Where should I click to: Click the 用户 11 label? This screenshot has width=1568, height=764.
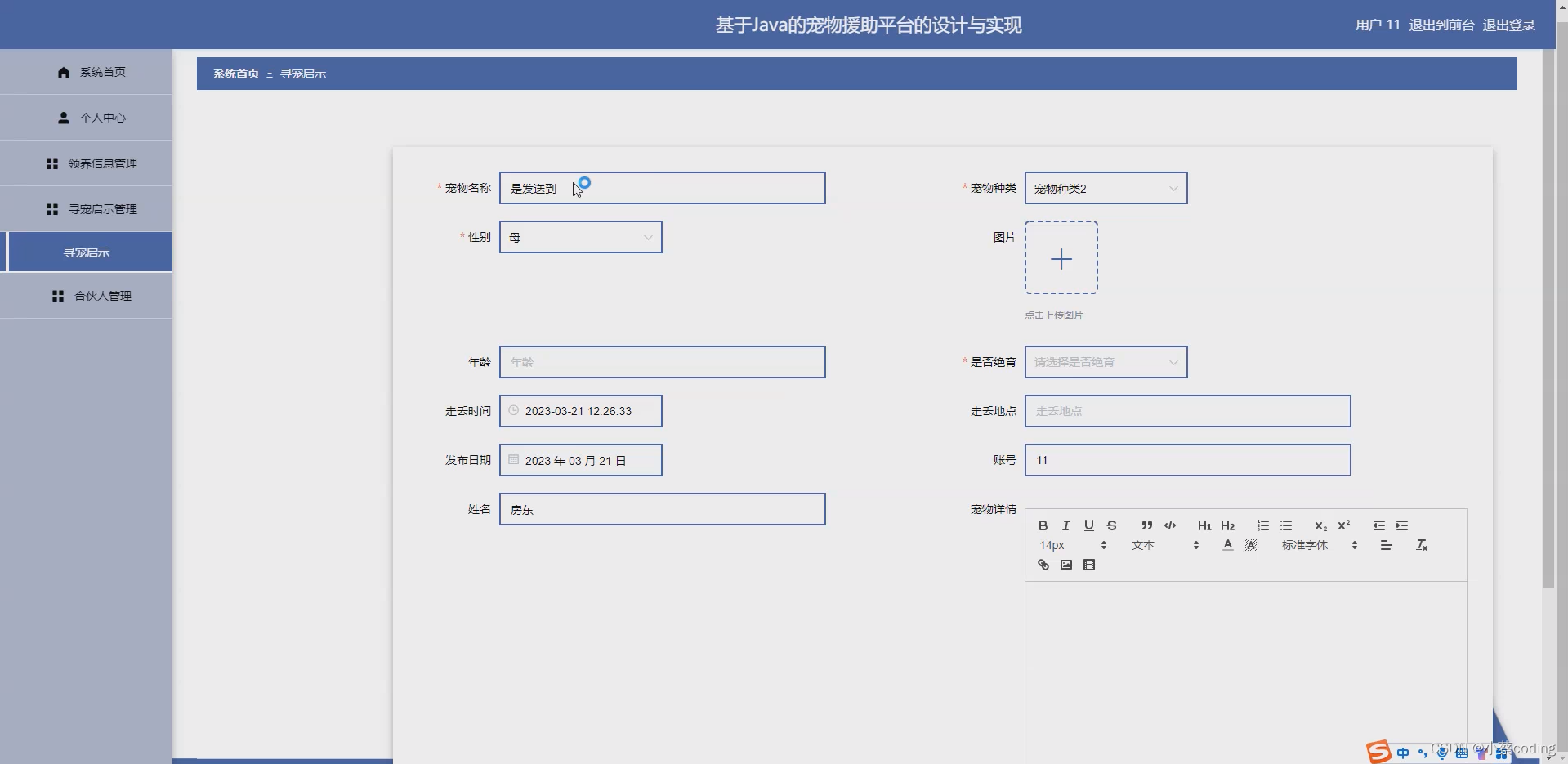coord(1378,25)
